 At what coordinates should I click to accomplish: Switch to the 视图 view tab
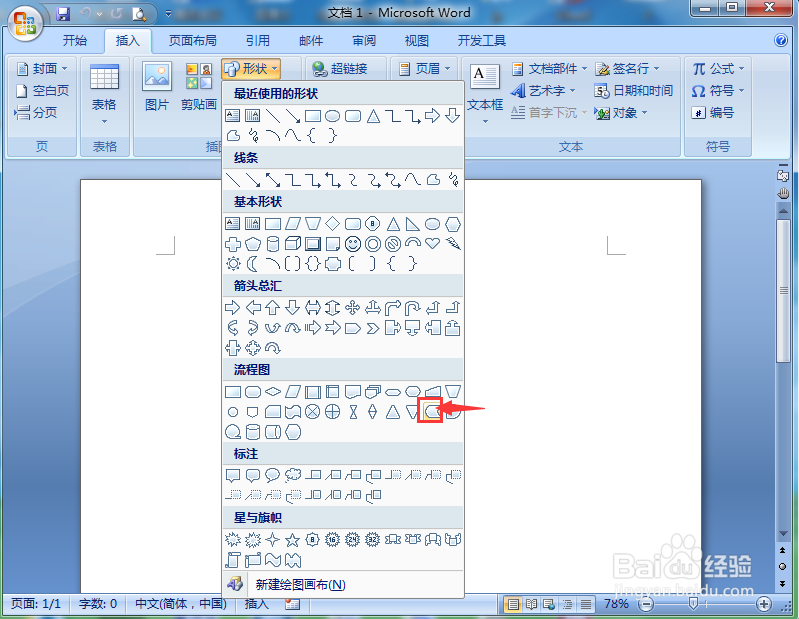[416, 41]
